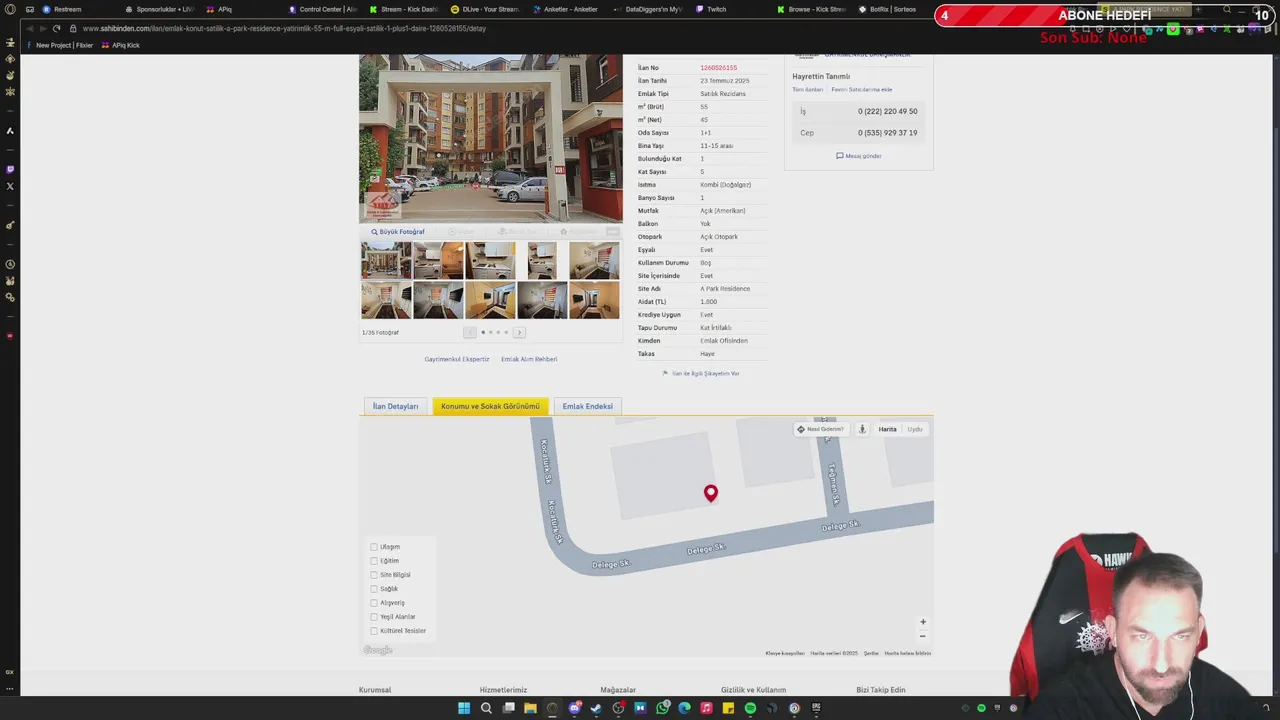Click İlan ile İlgili Şikayetim Var
The width and height of the screenshot is (1280, 720).
(x=701, y=373)
